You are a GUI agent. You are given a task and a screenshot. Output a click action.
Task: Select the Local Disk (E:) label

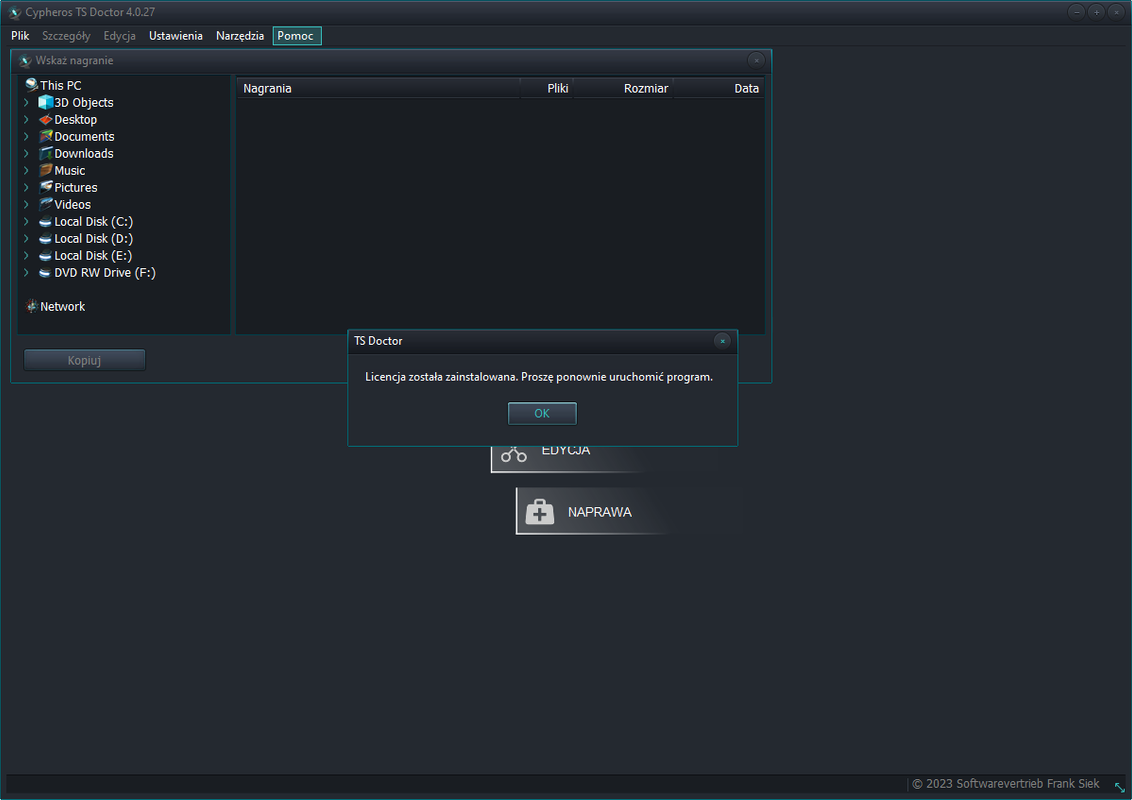click(x=93, y=256)
